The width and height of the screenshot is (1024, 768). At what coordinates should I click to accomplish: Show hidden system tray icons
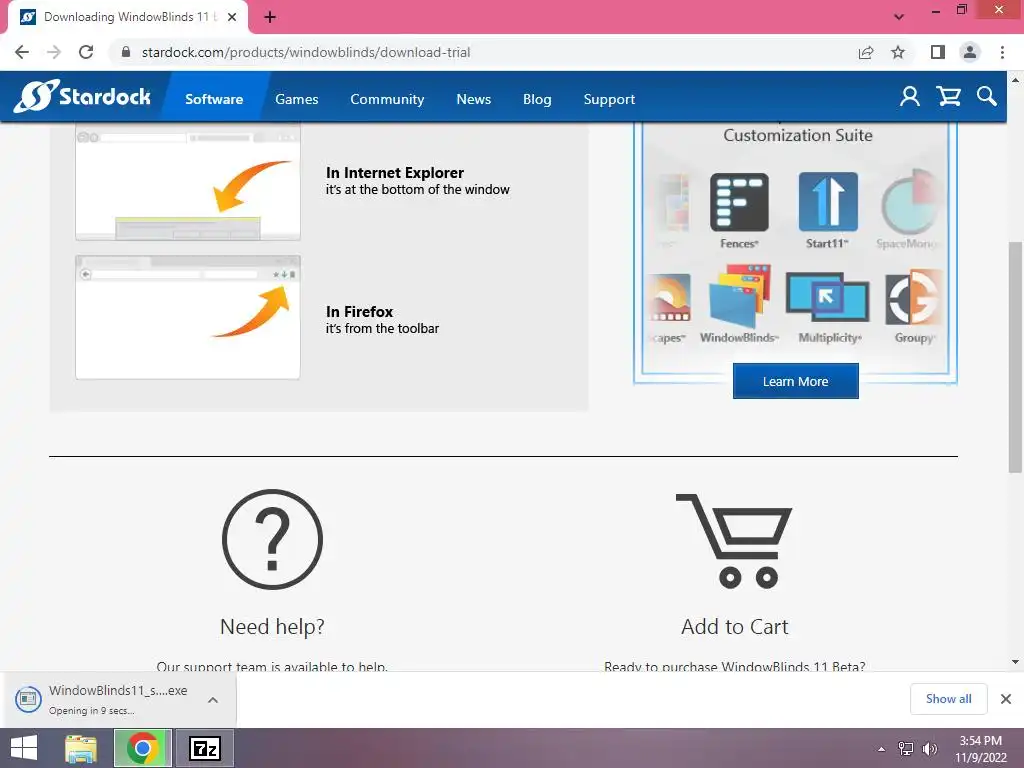[x=882, y=749]
